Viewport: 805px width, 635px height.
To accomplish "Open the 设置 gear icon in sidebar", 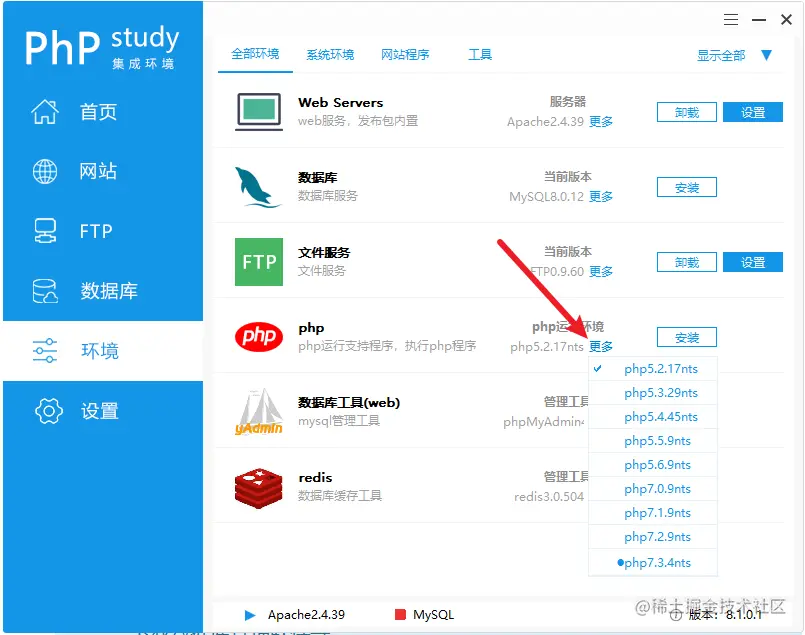I will (49, 411).
